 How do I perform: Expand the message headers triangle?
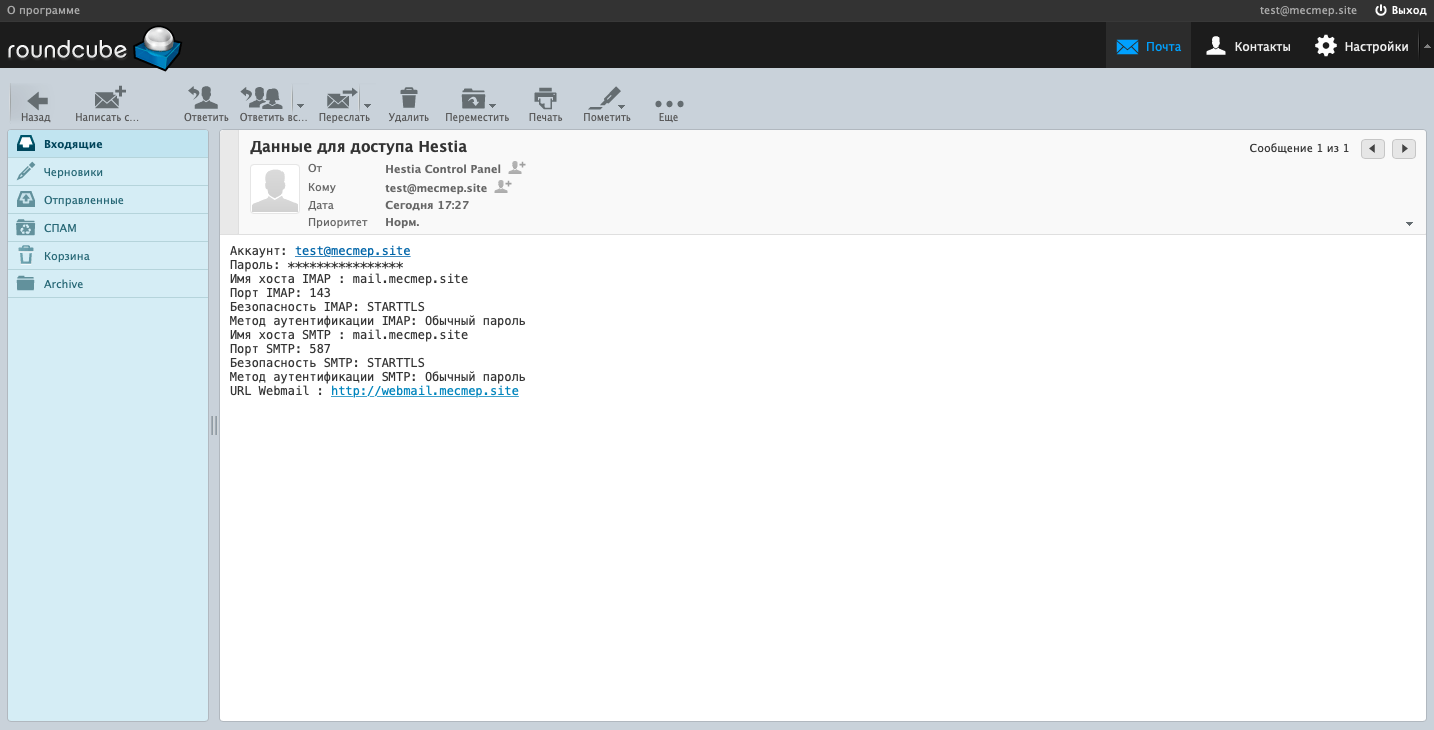[1410, 224]
